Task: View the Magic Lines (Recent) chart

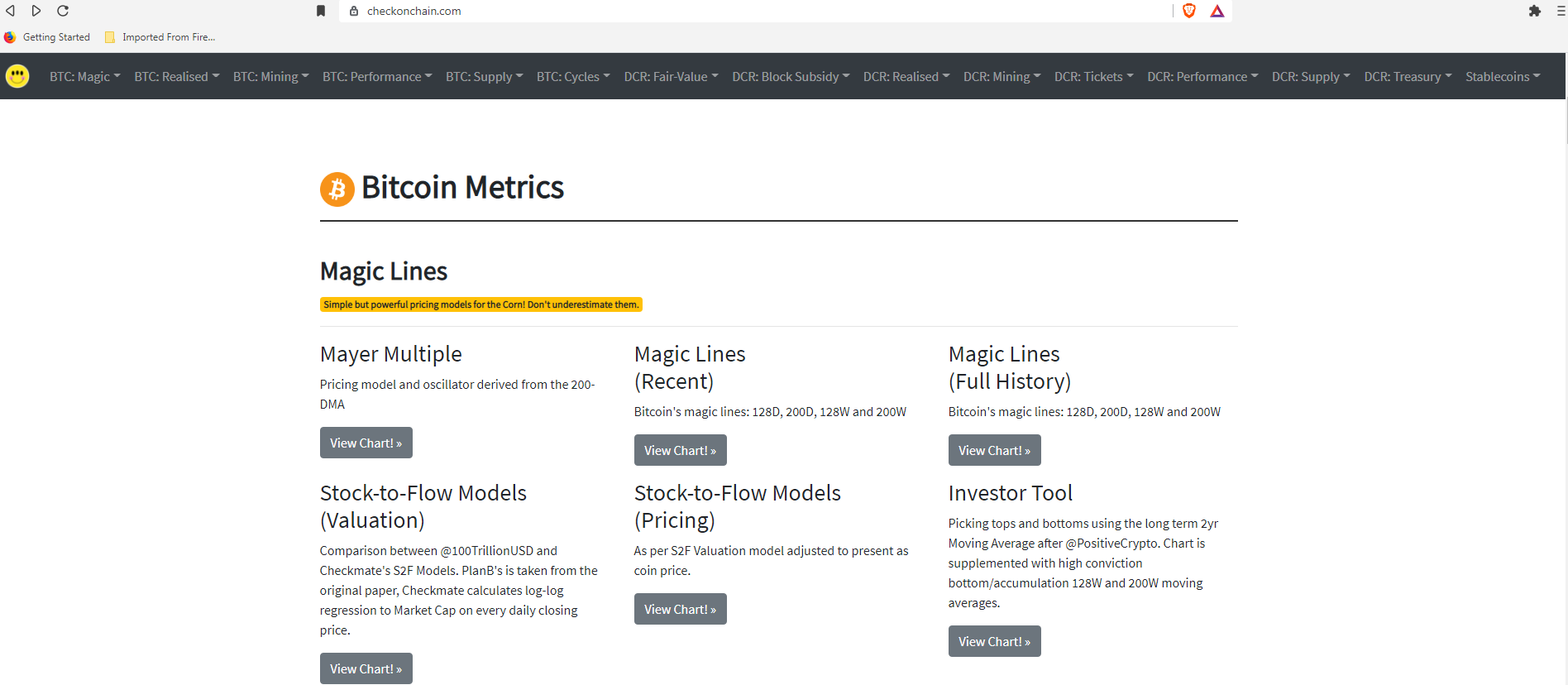Action: (681, 450)
